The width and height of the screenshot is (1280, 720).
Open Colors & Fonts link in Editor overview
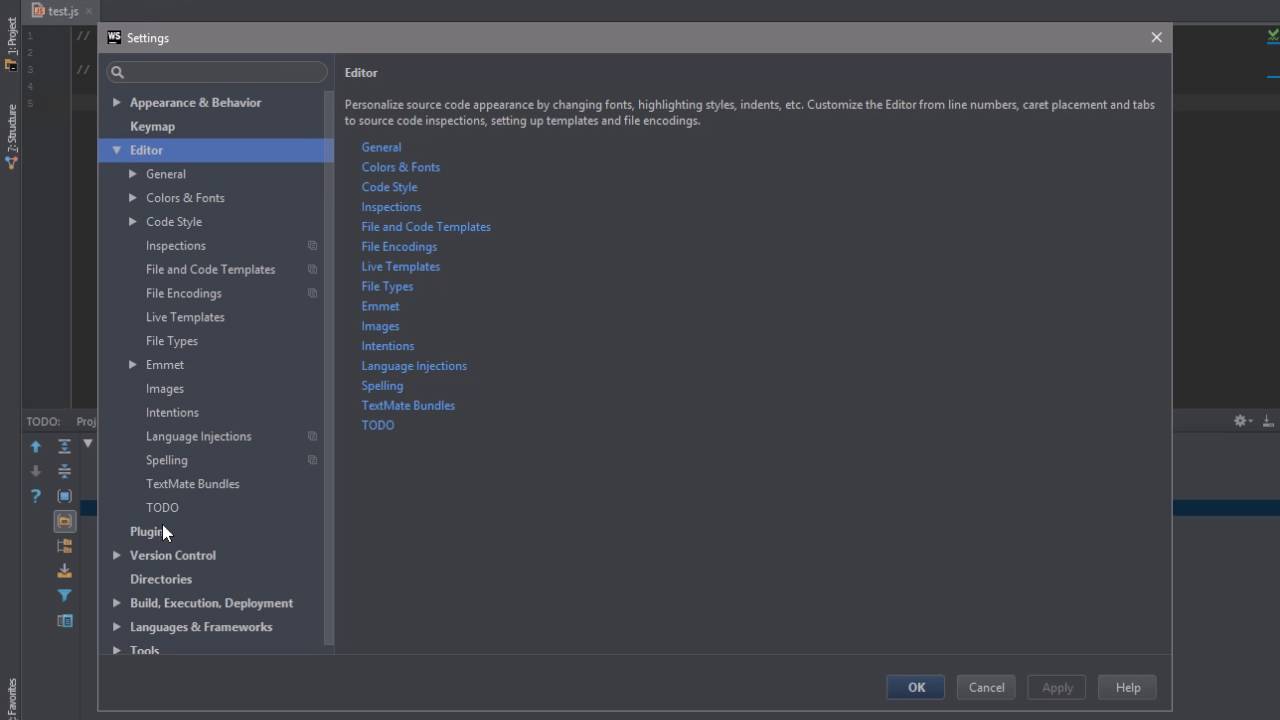pyautogui.click(x=400, y=167)
